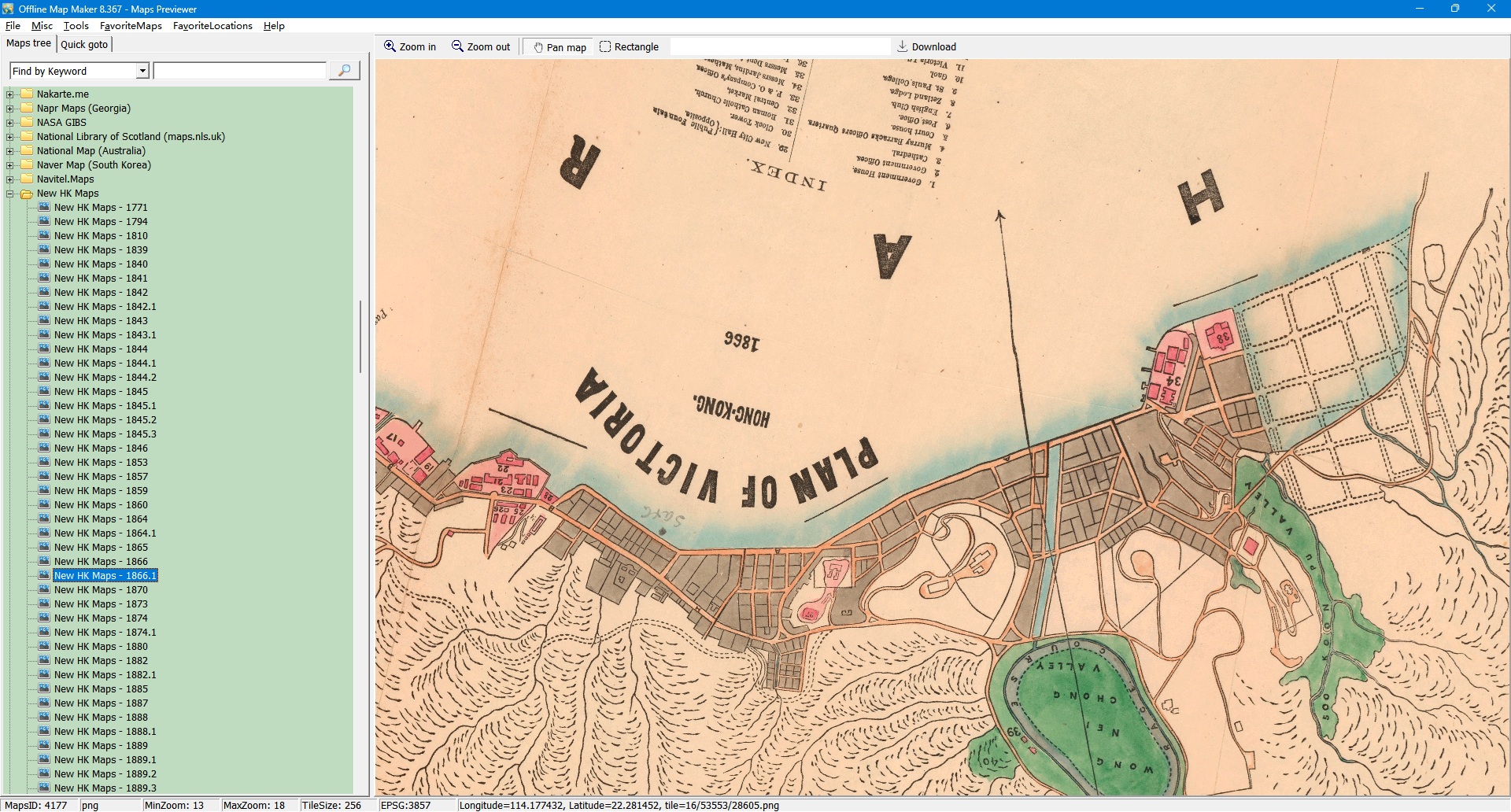Open the FavoriteMaps menu
This screenshot has width=1511, height=812.
[x=131, y=26]
